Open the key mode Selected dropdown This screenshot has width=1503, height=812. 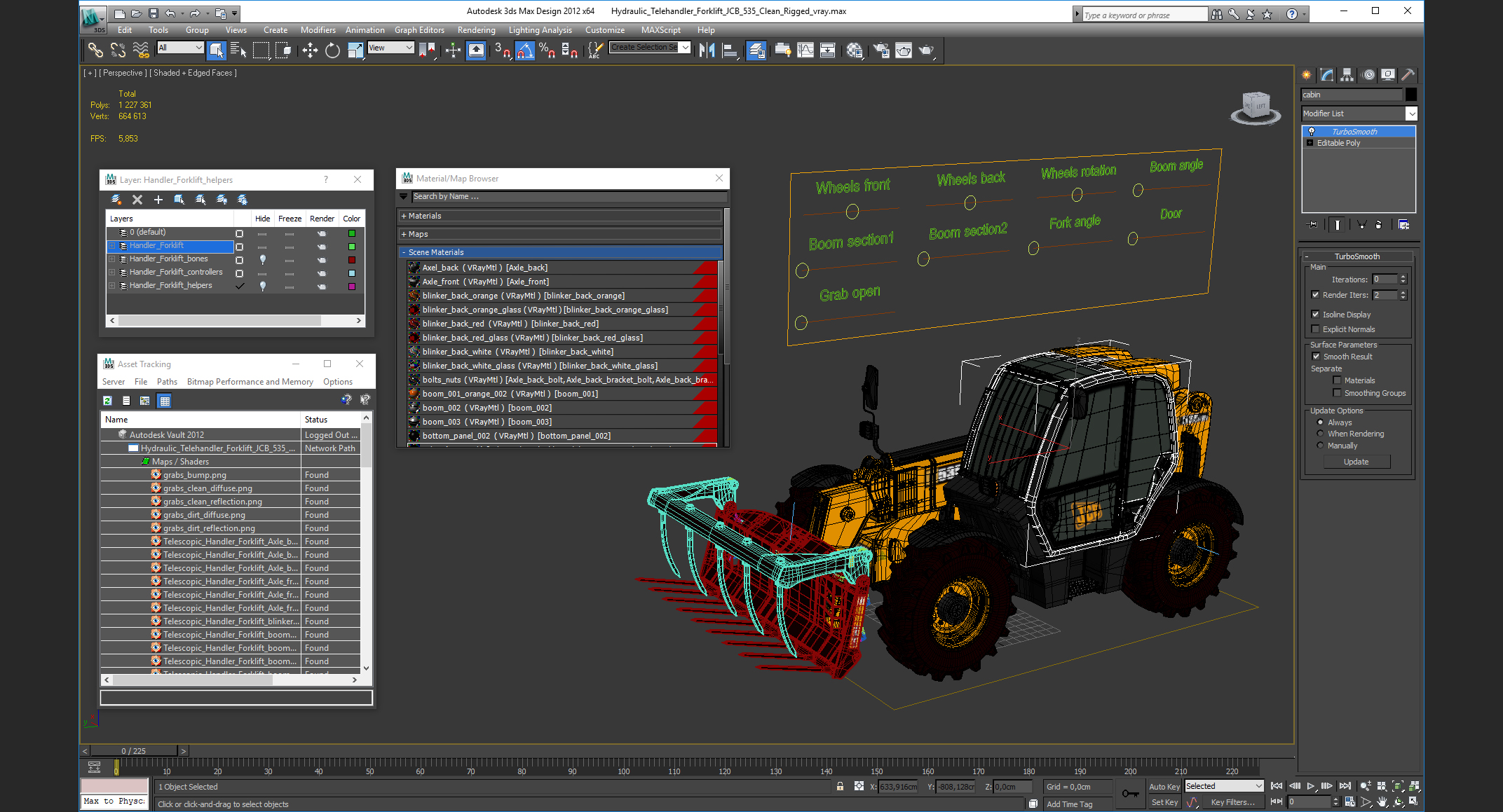[1224, 786]
